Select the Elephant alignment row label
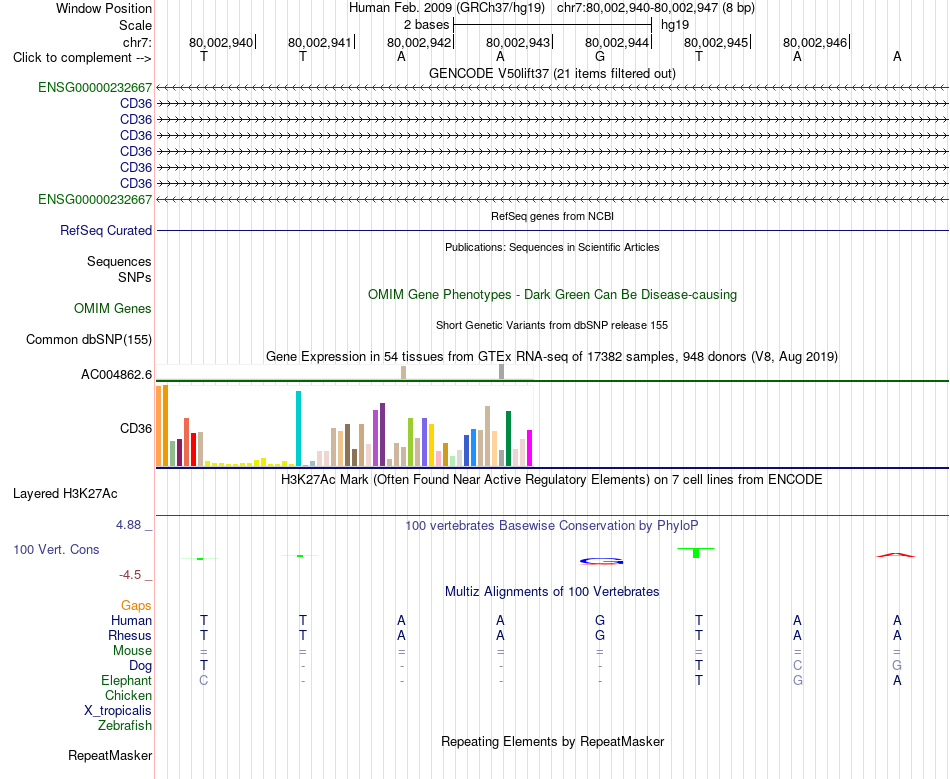Image resolution: width=950 pixels, height=779 pixels. [126, 681]
